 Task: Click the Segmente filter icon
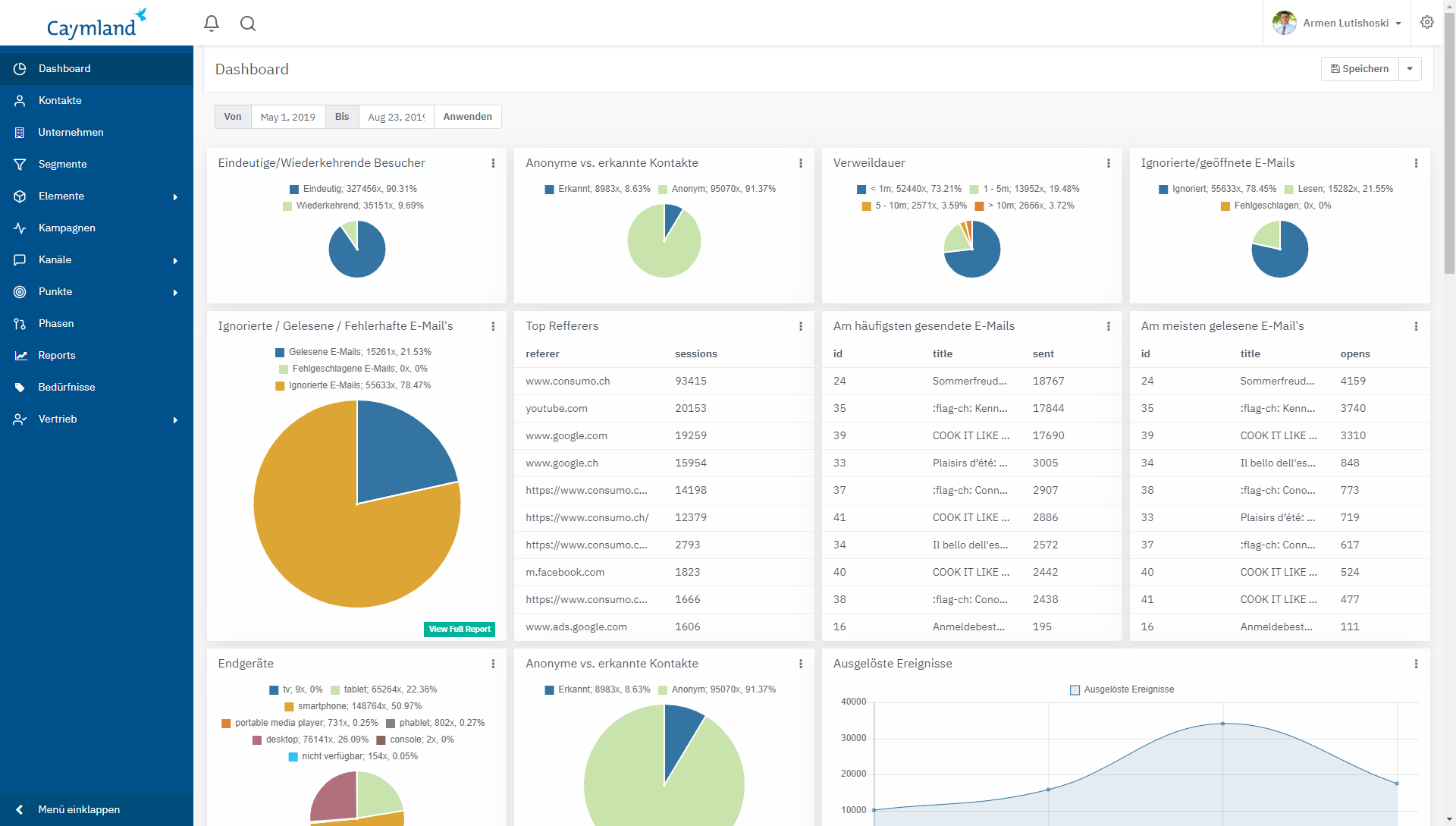(x=20, y=165)
